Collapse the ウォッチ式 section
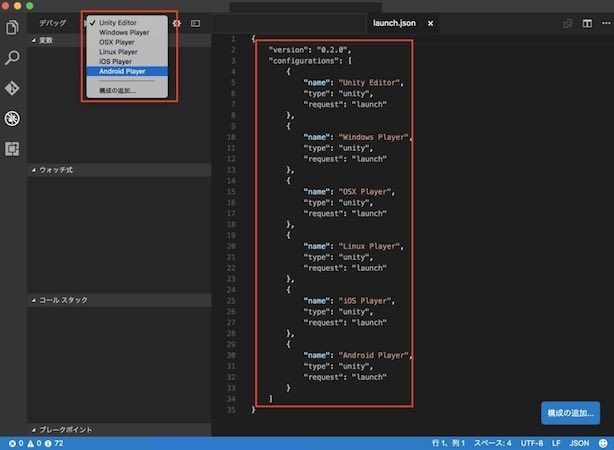This screenshot has width=614, height=450. (x=119, y=170)
